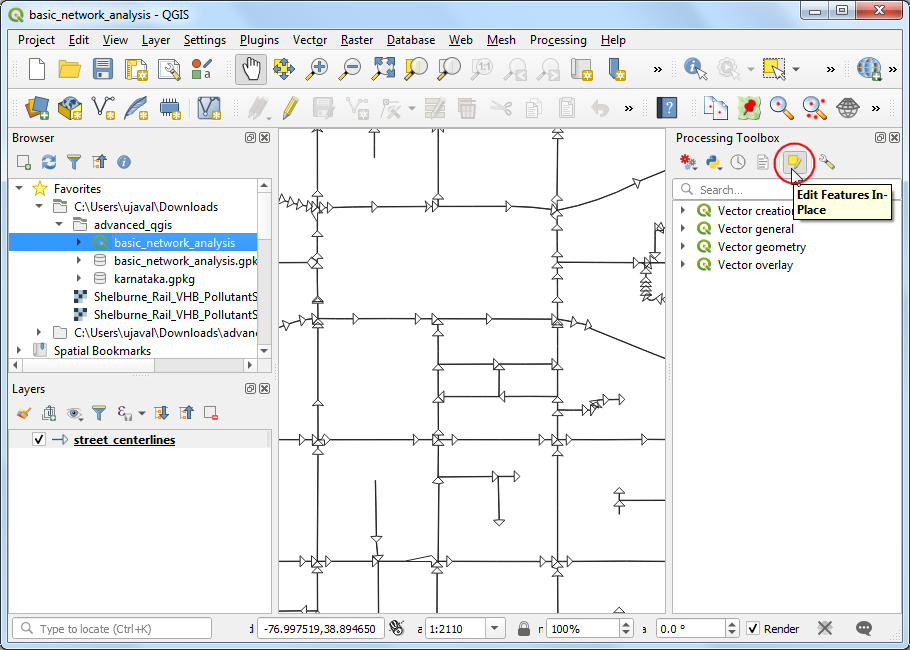This screenshot has width=910, height=650.
Task: Expand the Vector geometry group
Action: [x=683, y=247]
